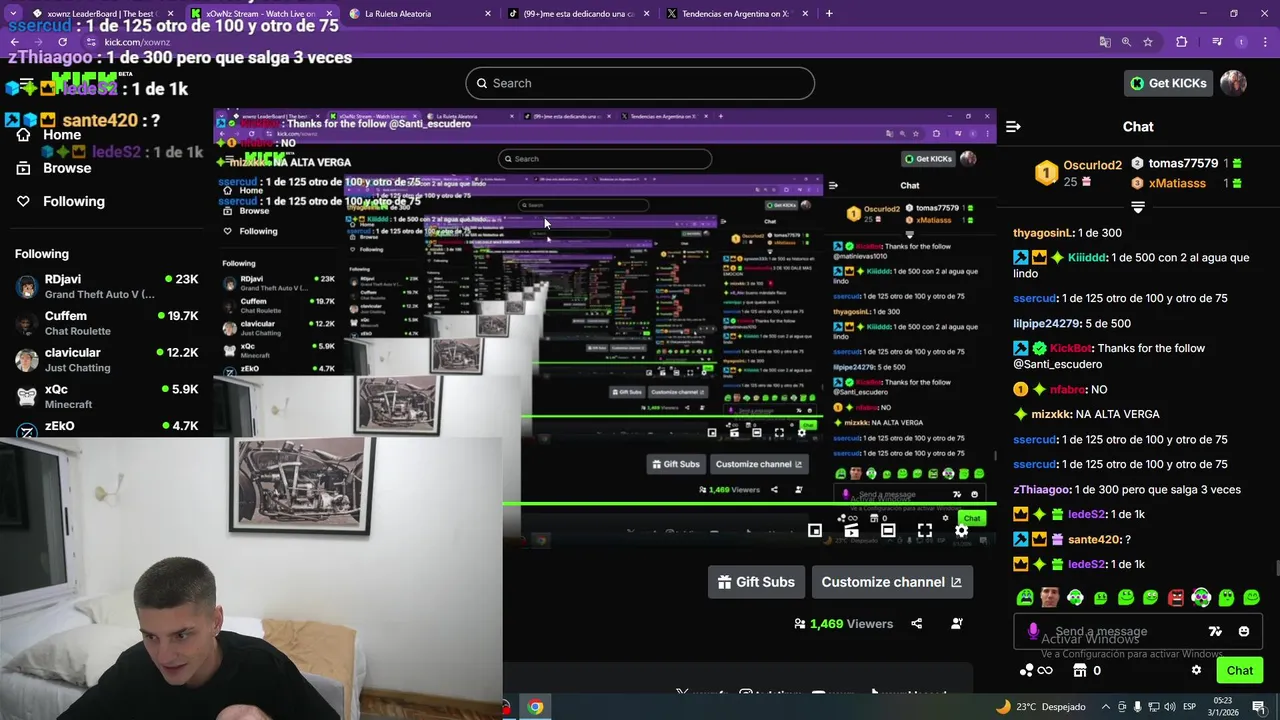
Task: Click username zThiaagoo in chat
Action: [x=1041, y=490]
